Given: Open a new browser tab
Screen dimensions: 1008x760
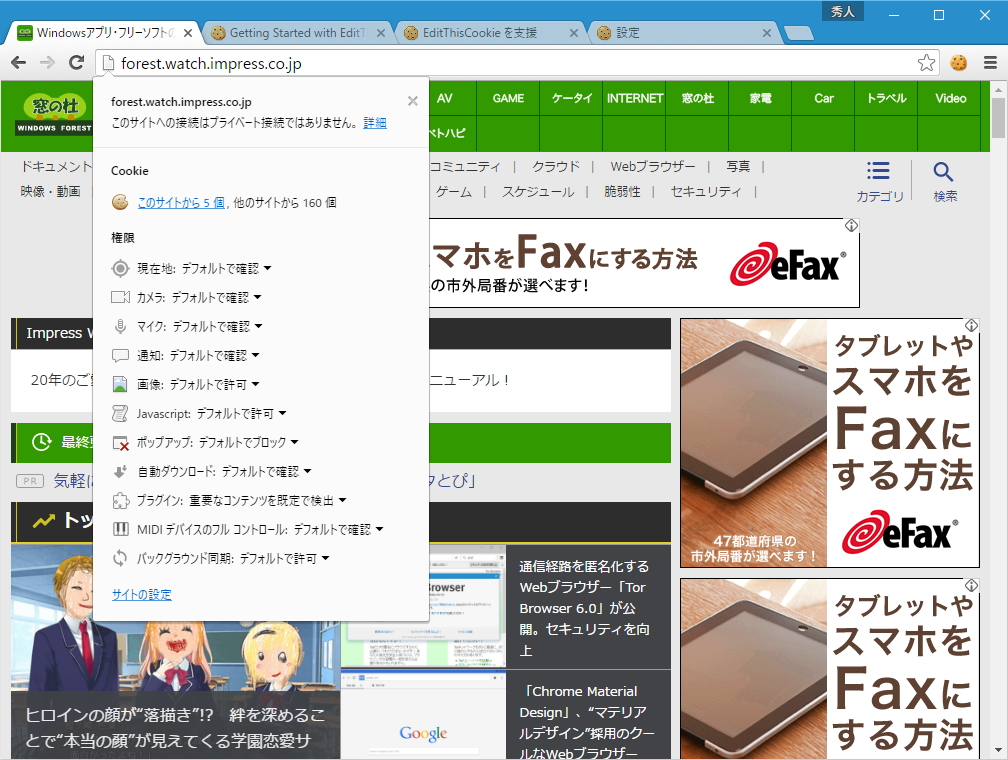Looking at the screenshot, I should click(799, 33).
